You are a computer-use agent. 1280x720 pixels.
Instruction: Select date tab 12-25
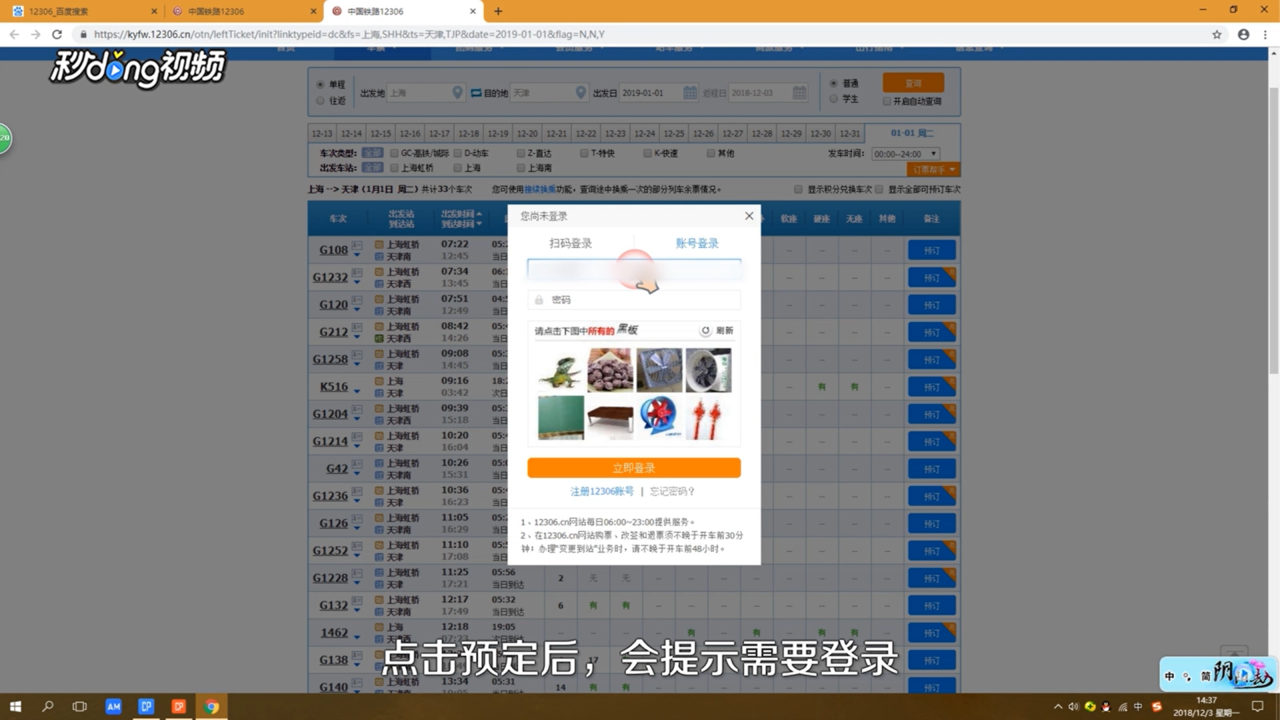(x=674, y=133)
